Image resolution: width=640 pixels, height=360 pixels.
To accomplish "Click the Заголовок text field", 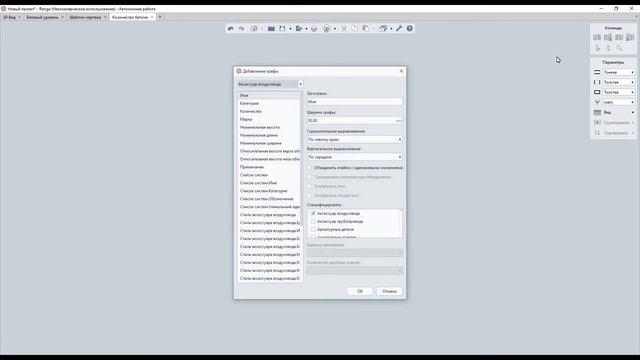I will click(355, 102).
